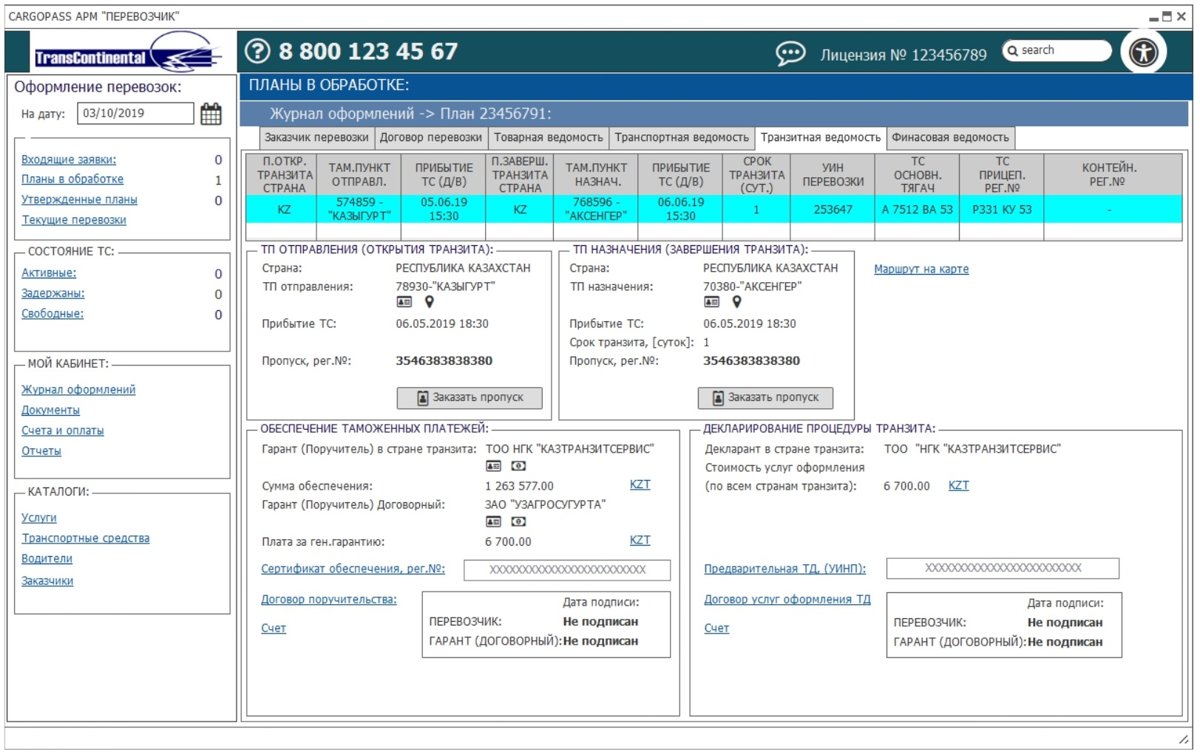The width and height of the screenshot is (1200, 754).
Task: Open the Заказчики catalog link
Action: 48,581
